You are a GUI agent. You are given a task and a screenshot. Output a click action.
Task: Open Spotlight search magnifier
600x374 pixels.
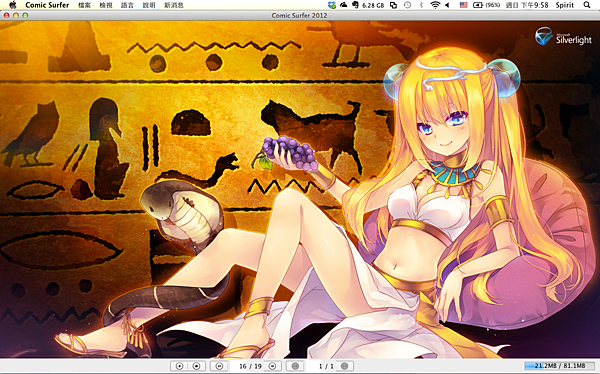click(x=587, y=5)
